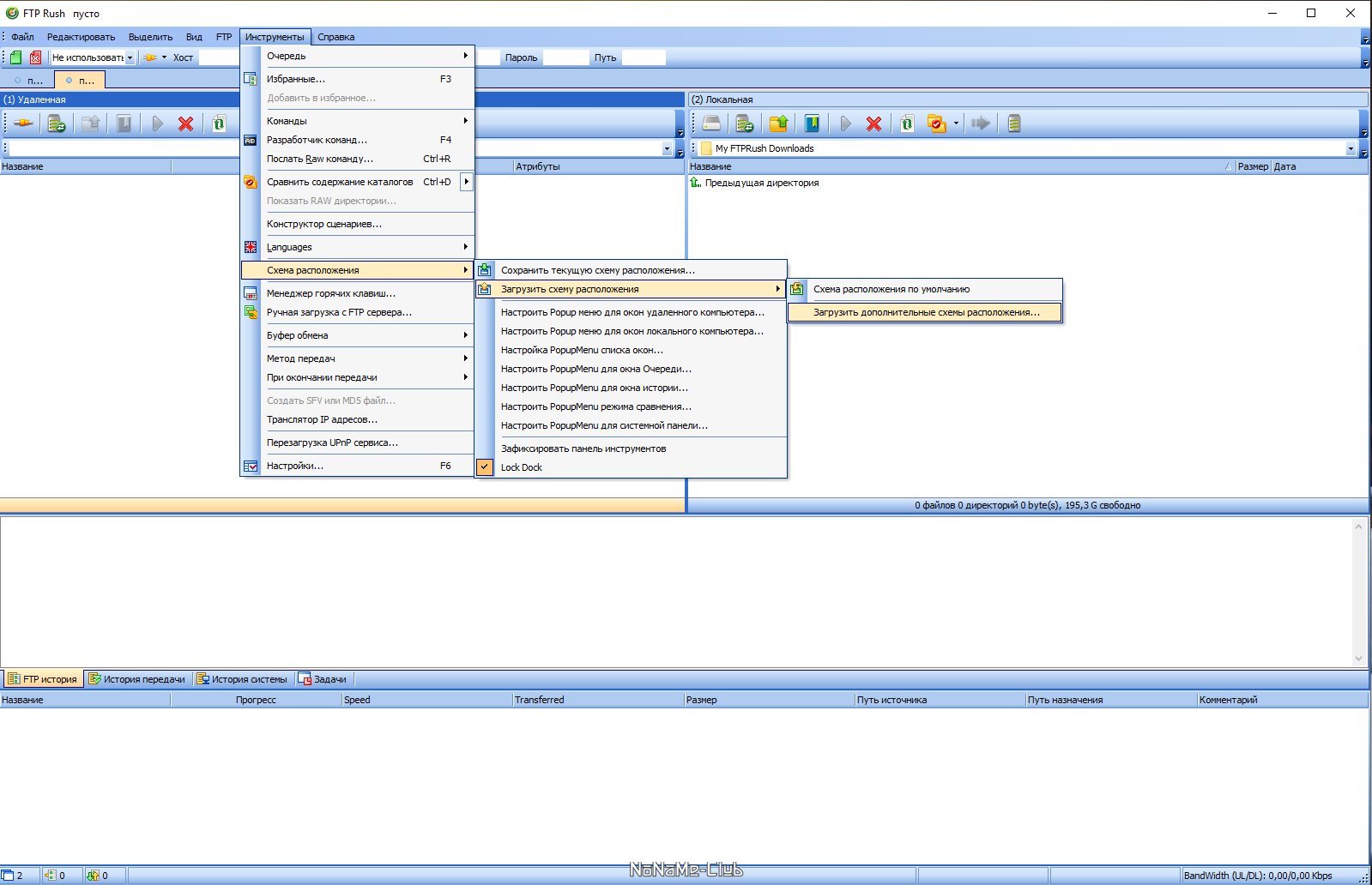The height and width of the screenshot is (885, 1372).
Task: Choose Конструктор сценариев menu item
Action: click(357, 224)
